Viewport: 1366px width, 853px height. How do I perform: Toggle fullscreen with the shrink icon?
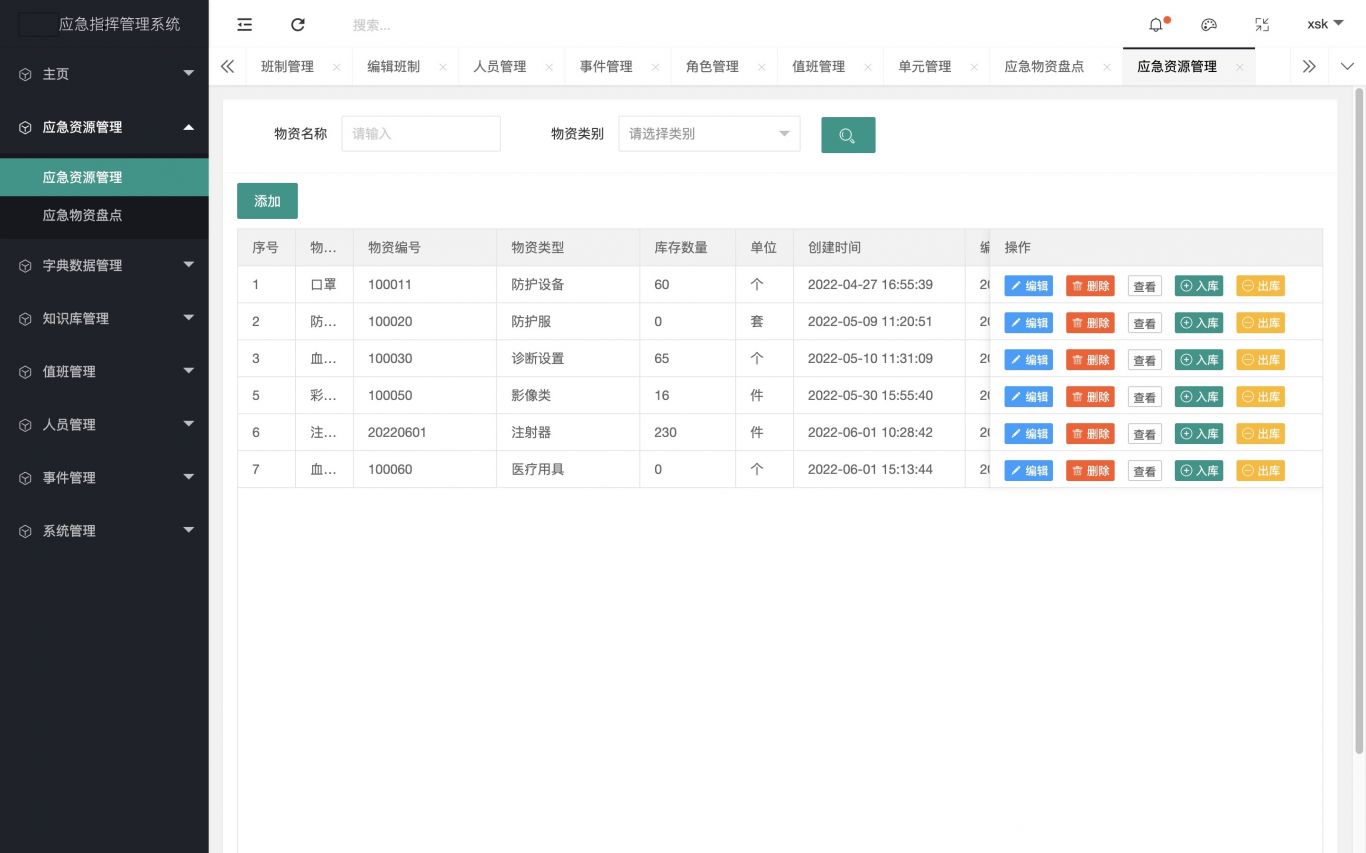pyautogui.click(x=1262, y=25)
